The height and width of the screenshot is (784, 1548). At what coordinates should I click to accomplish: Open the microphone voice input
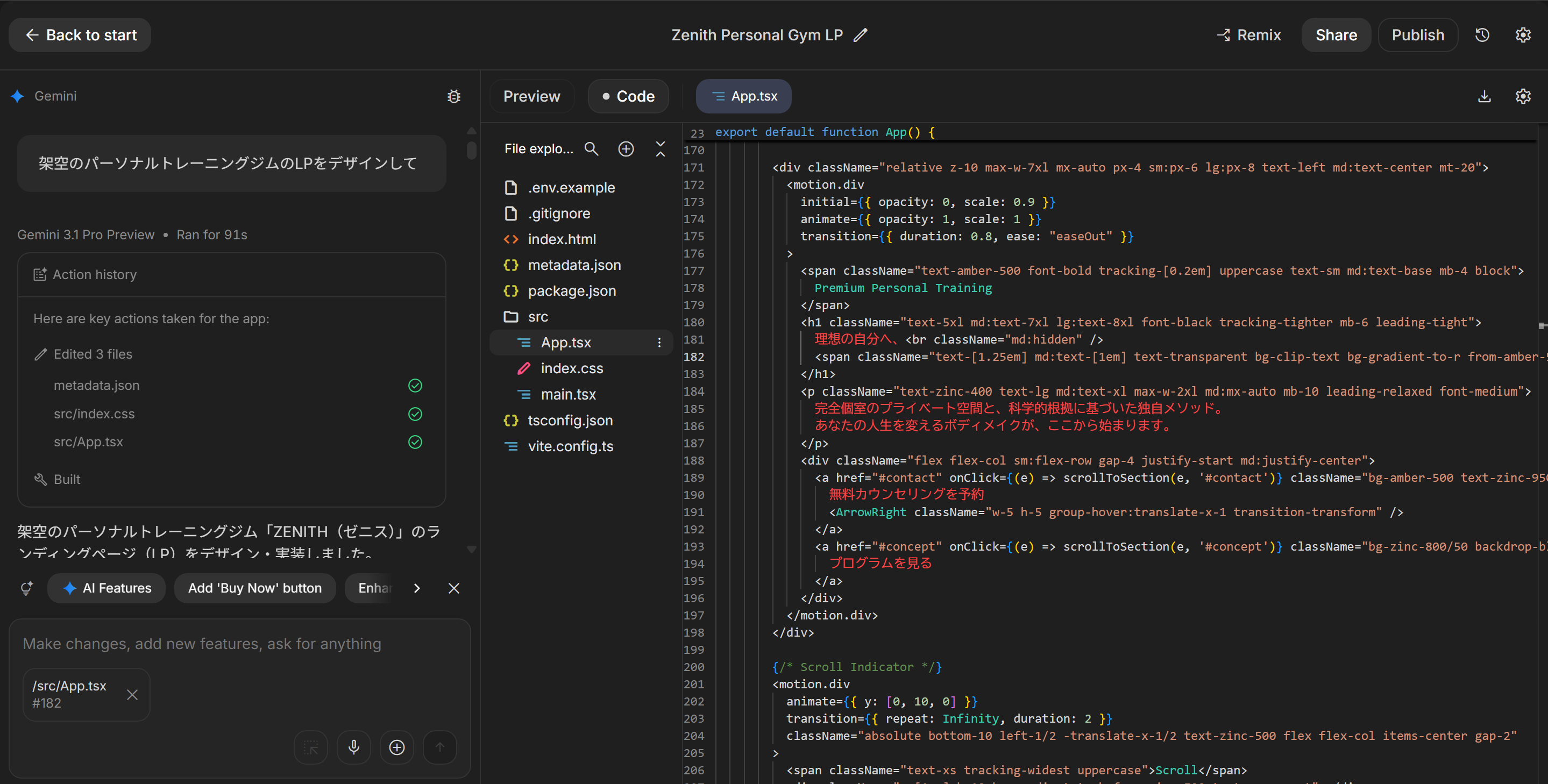click(x=354, y=747)
